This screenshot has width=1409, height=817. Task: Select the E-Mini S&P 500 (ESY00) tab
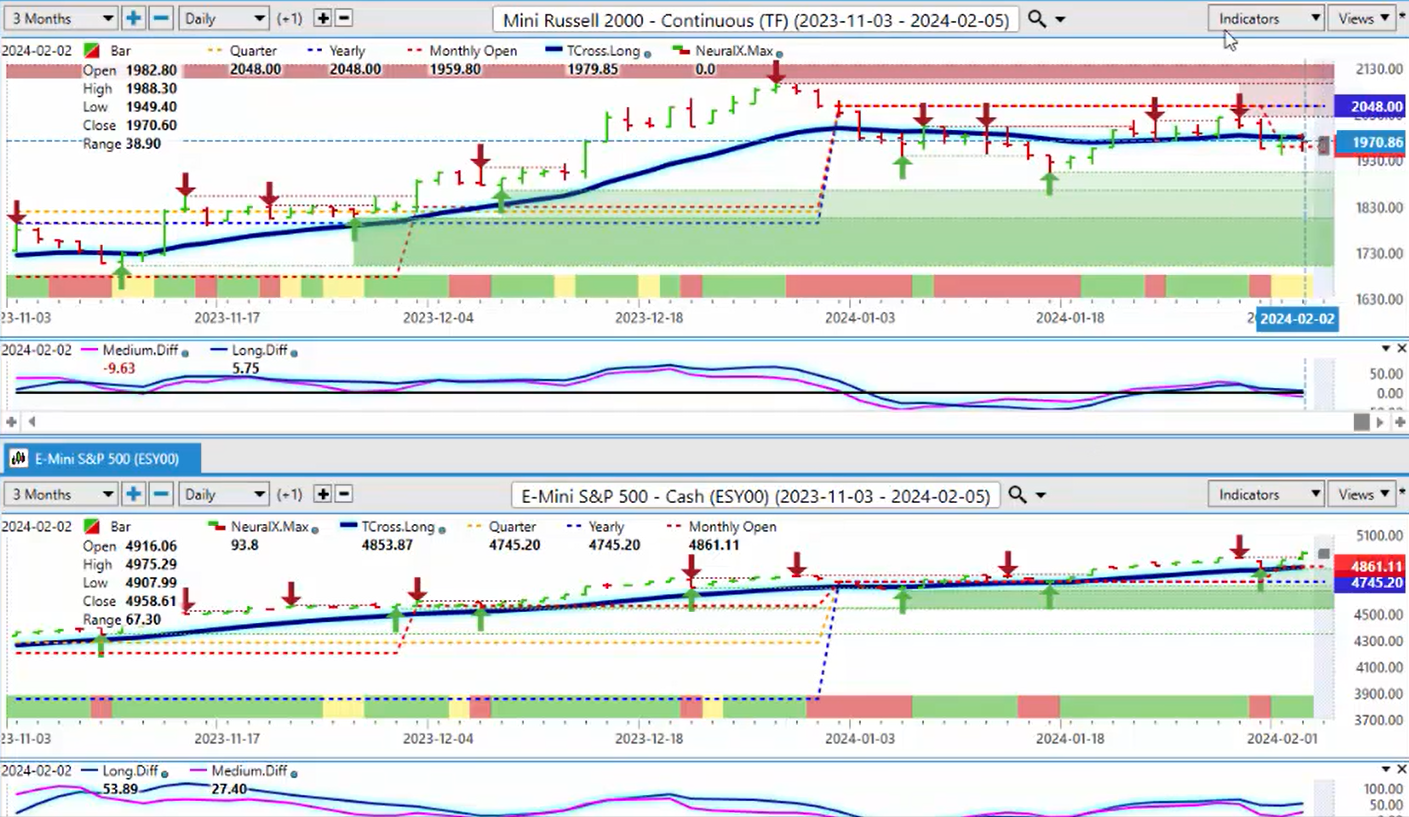tap(103, 459)
